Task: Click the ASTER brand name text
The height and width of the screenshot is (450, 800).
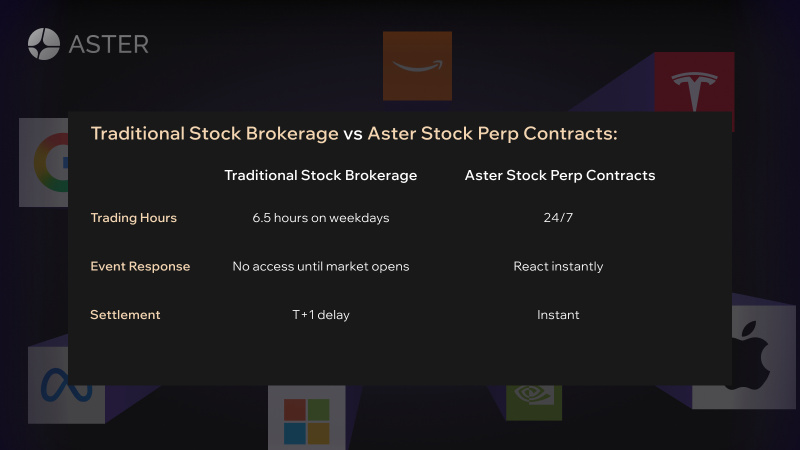Action: [108, 44]
